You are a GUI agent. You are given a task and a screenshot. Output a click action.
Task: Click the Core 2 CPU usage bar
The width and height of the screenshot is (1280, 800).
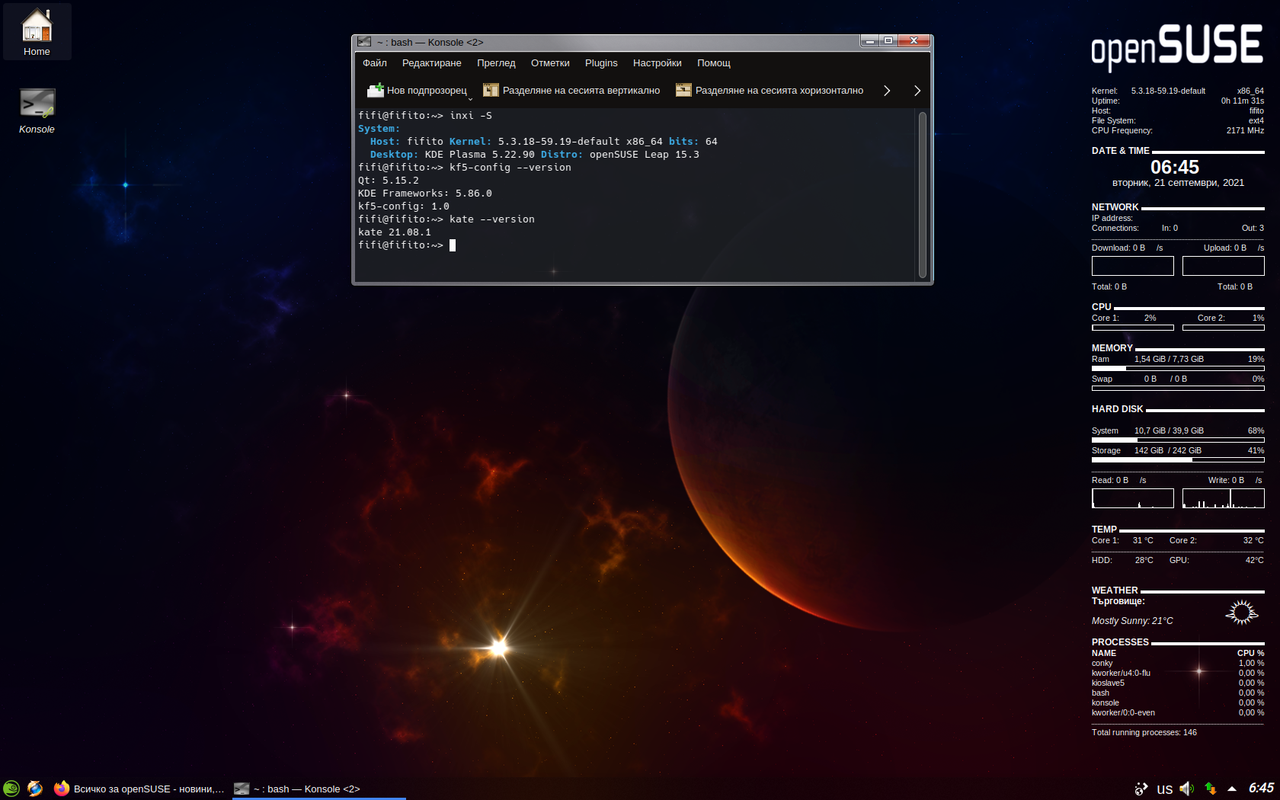tap(1223, 327)
